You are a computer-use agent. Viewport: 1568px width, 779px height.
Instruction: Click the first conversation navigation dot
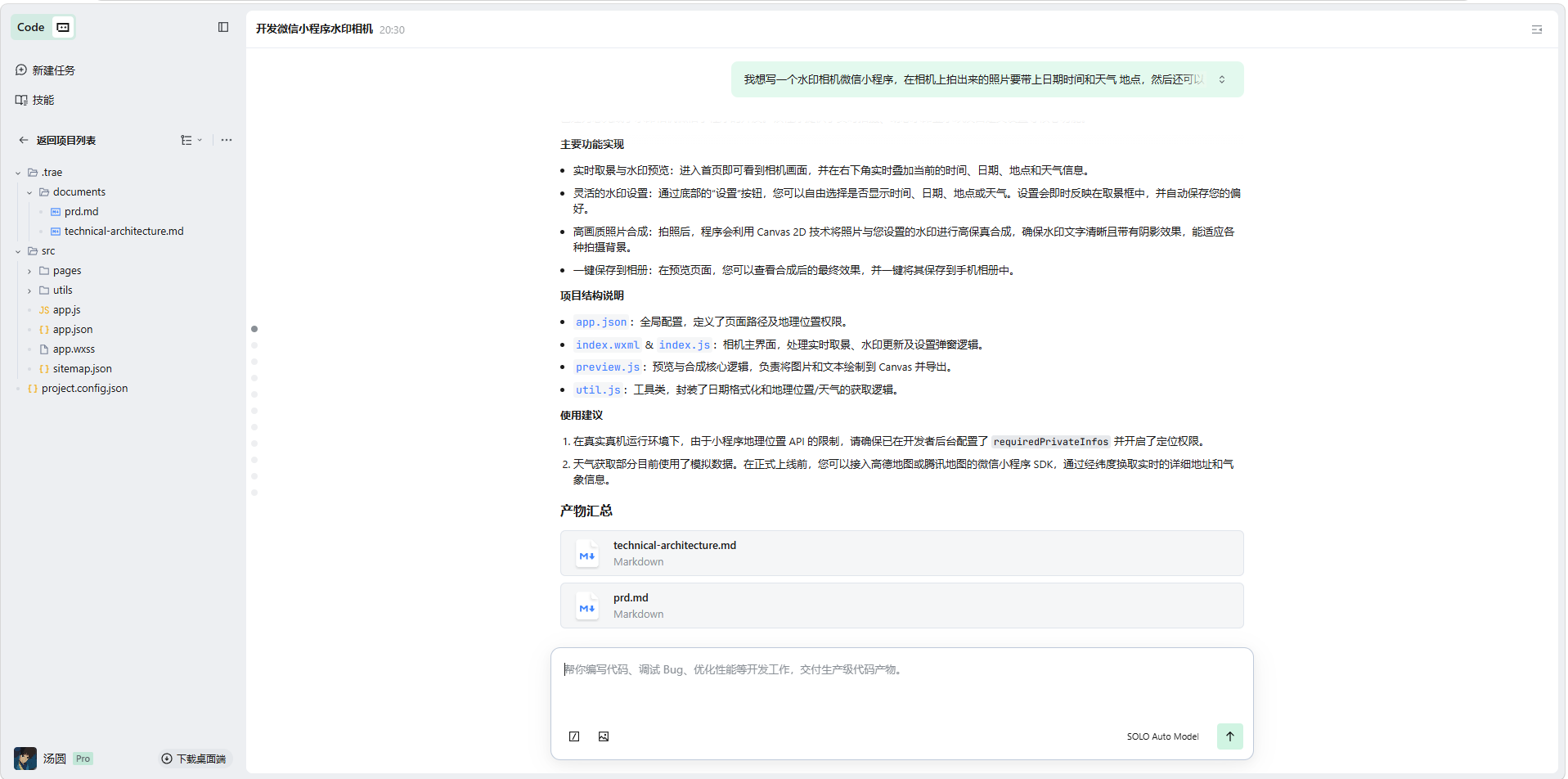click(x=254, y=329)
